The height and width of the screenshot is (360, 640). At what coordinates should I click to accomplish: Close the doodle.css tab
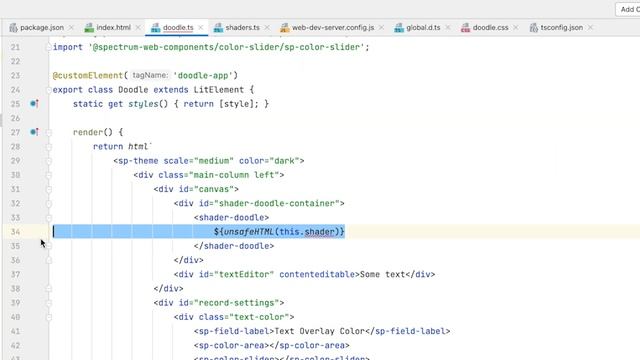tap(516, 27)
